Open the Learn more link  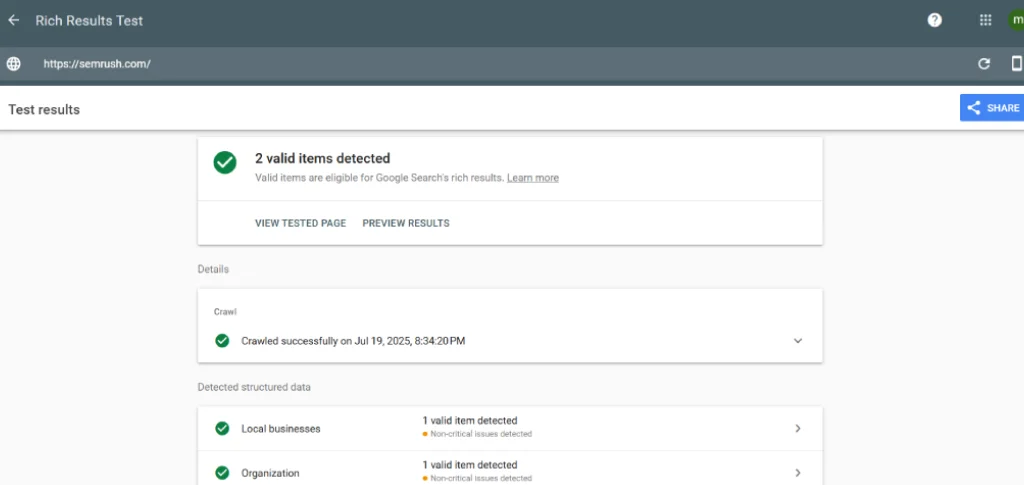click(533, 178)
